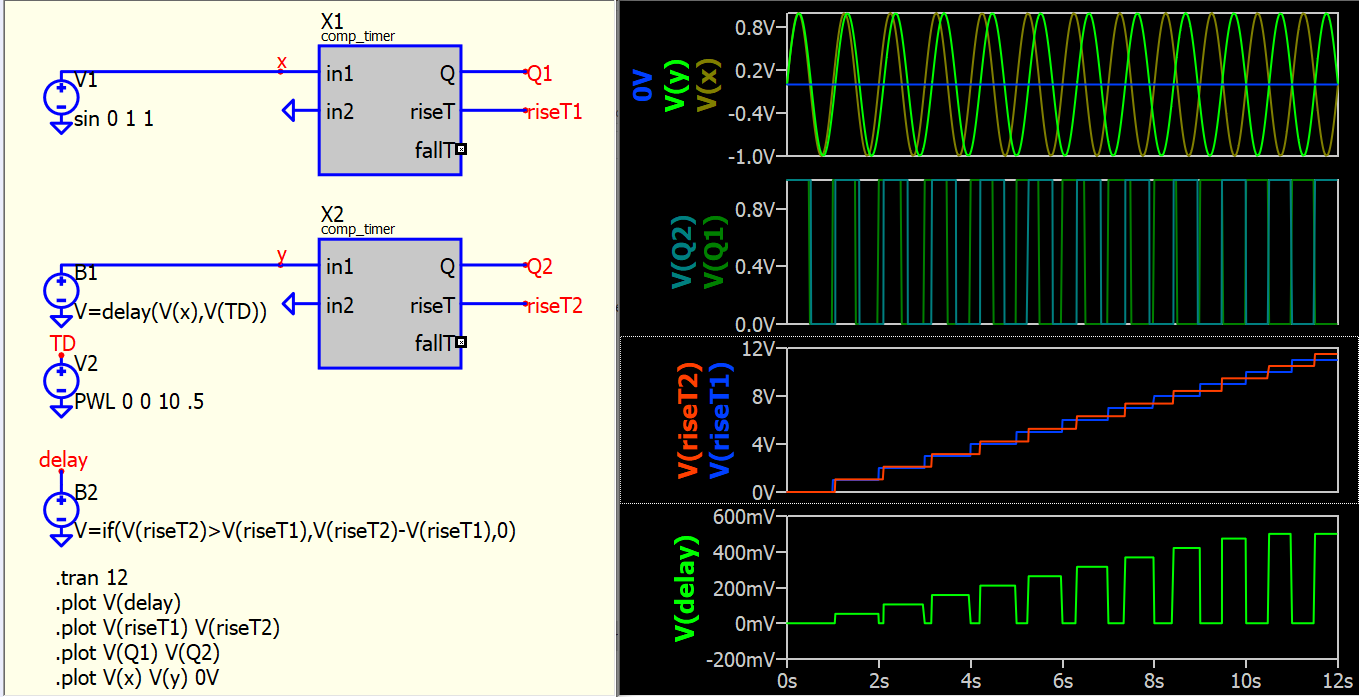Click the net label y
The width and height of the screenshot is (1359, 697).
point(282,256)
